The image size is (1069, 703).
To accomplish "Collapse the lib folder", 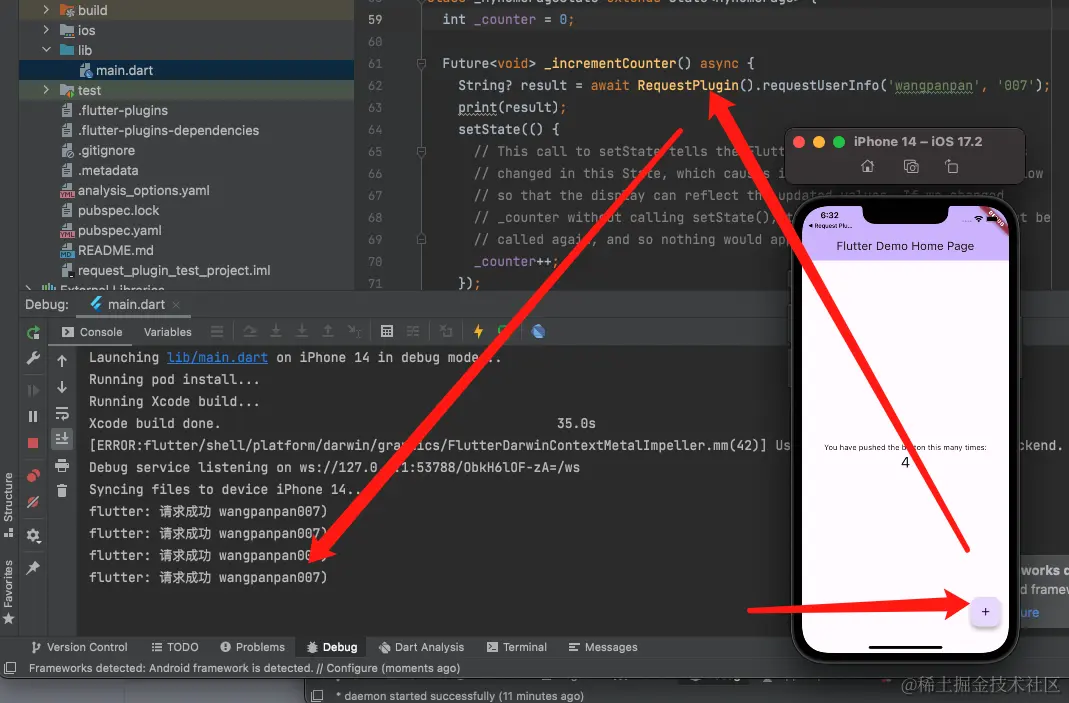I will tap(46, 49).
